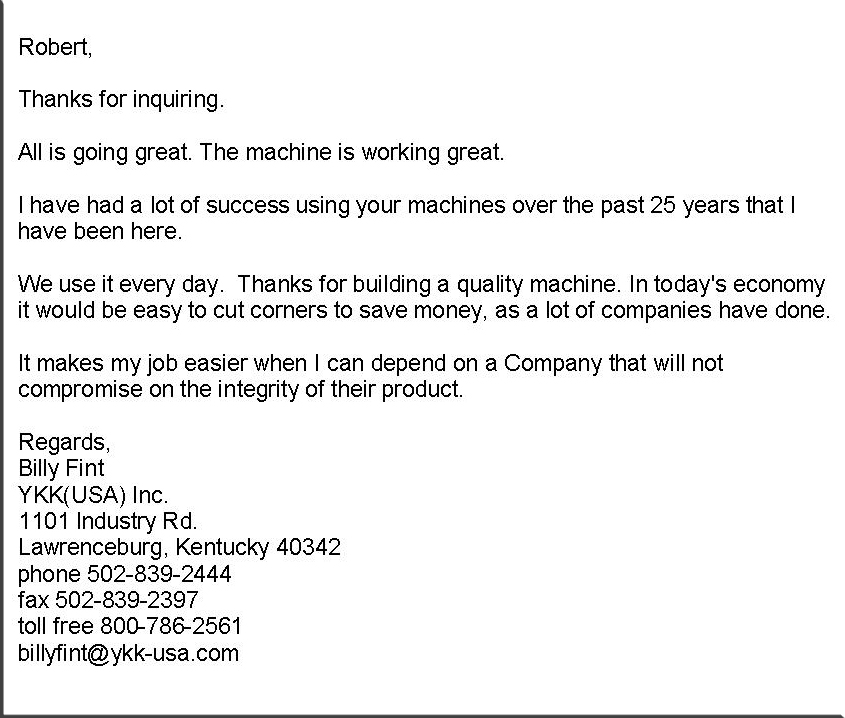Click toll free number 800-786-2561

(x=171, y=627)
